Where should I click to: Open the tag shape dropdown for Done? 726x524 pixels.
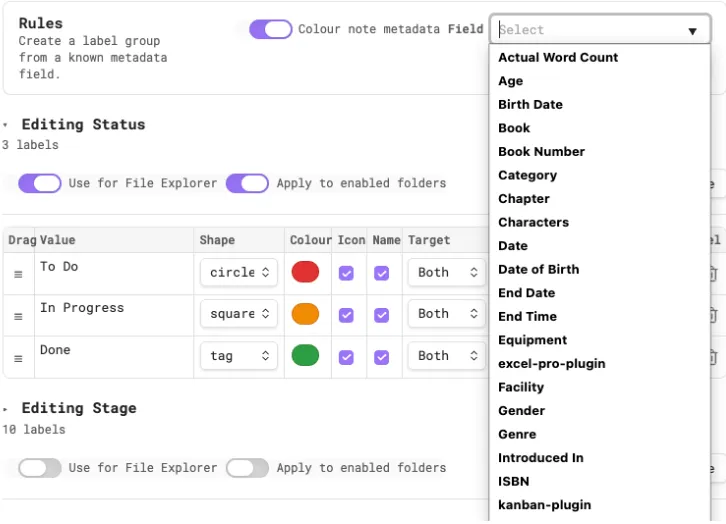[x=239, y=356]
